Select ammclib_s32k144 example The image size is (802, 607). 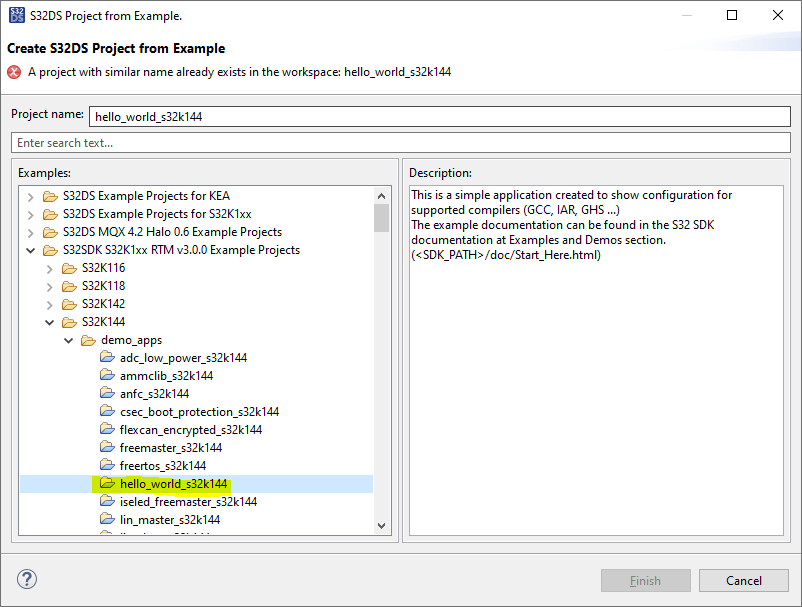coord(166,376)
